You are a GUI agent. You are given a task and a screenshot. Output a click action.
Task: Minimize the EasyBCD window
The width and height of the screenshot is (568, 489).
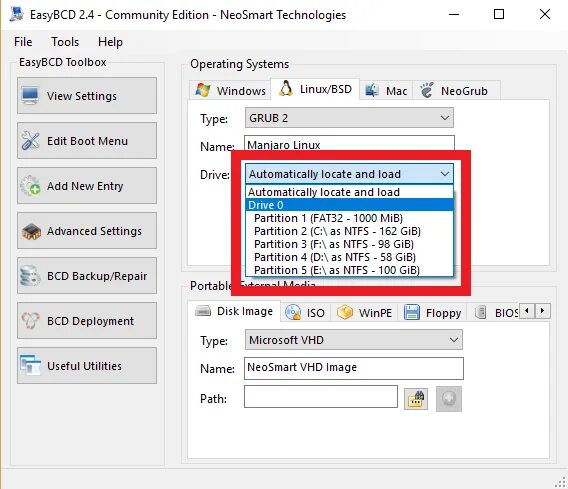[454, 14]
